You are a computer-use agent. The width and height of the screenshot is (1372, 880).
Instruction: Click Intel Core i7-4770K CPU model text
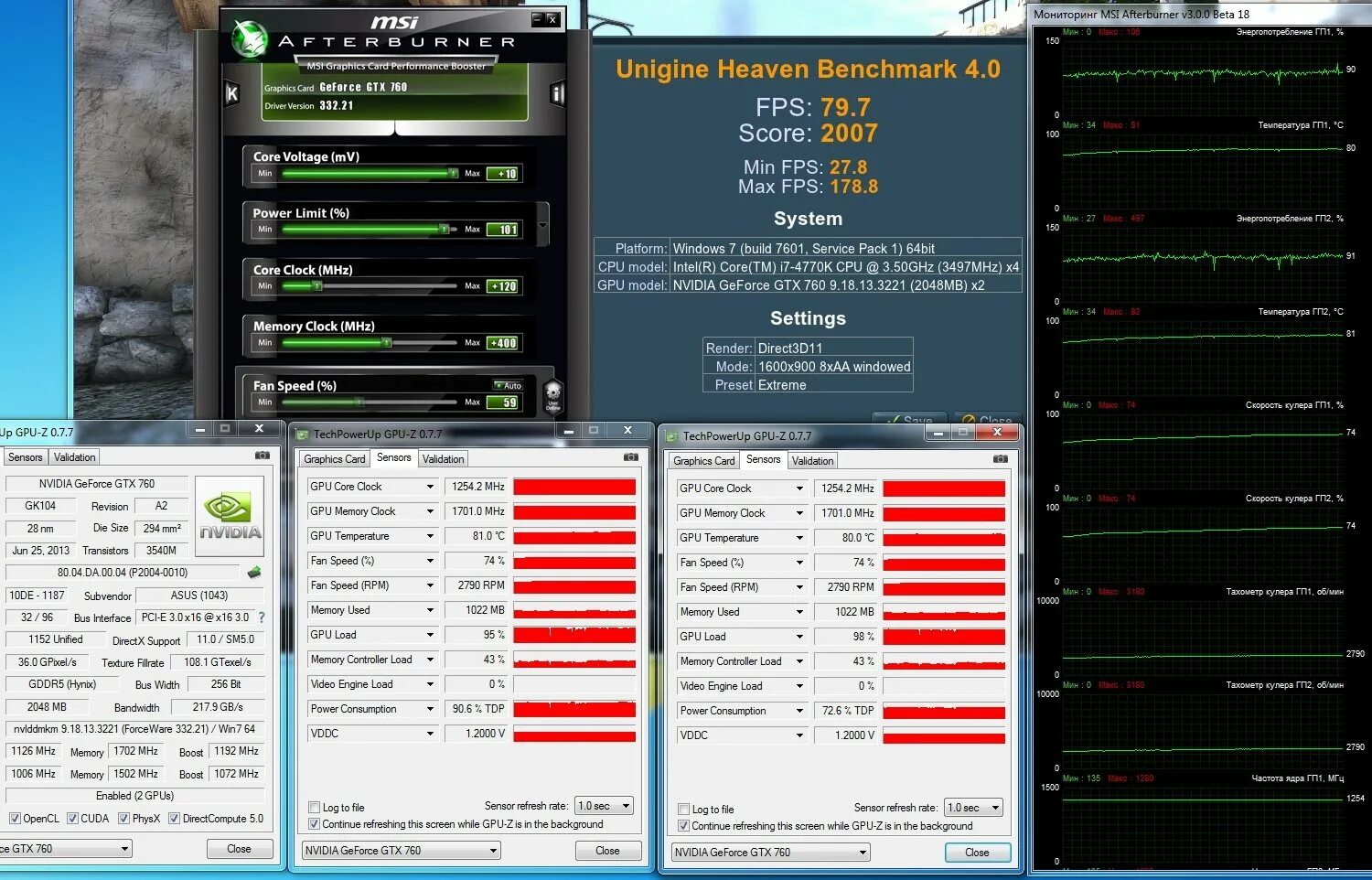[846, 267]
